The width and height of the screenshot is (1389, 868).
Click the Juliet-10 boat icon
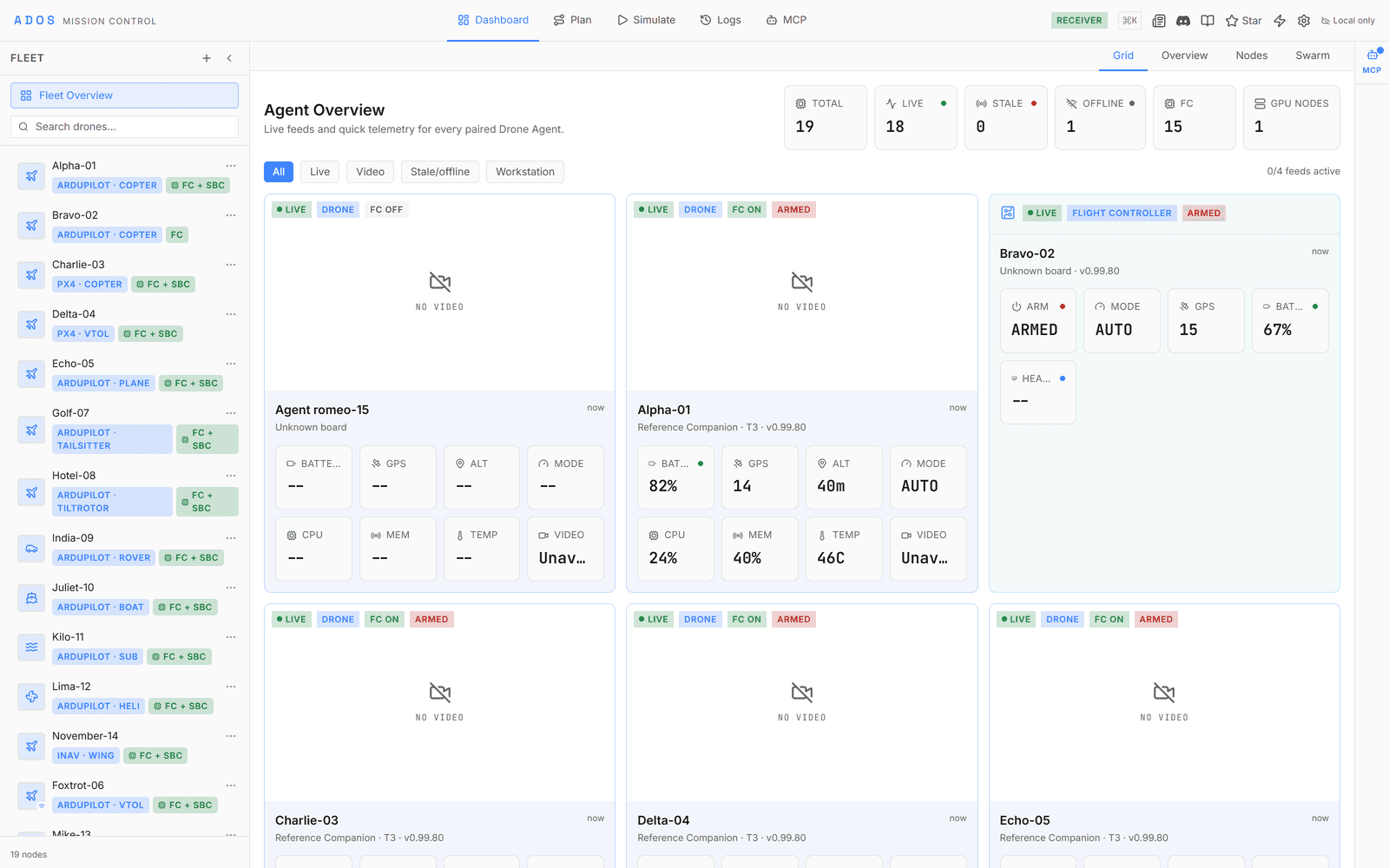coord(31,597)
